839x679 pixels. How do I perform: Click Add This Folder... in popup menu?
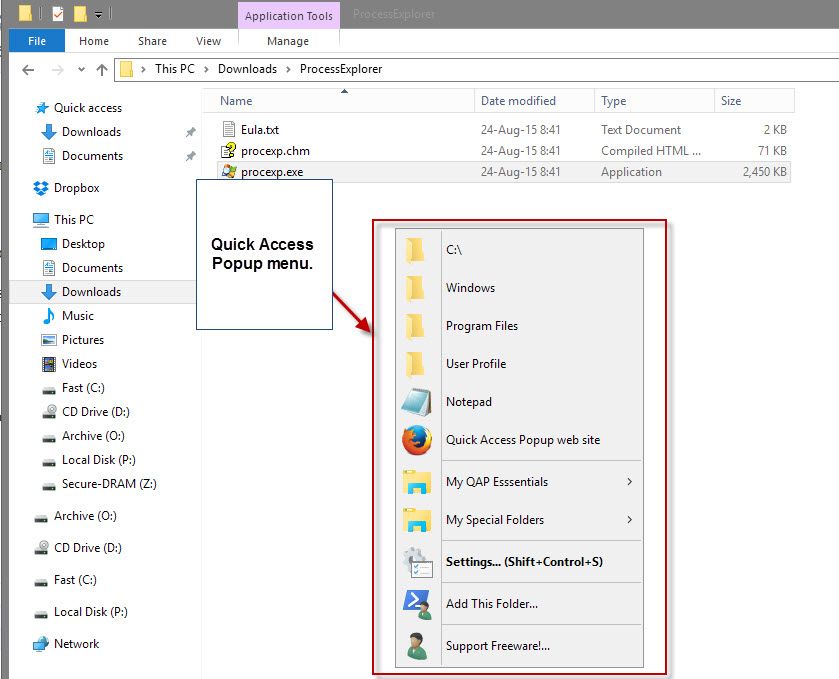tap(519, 604)
